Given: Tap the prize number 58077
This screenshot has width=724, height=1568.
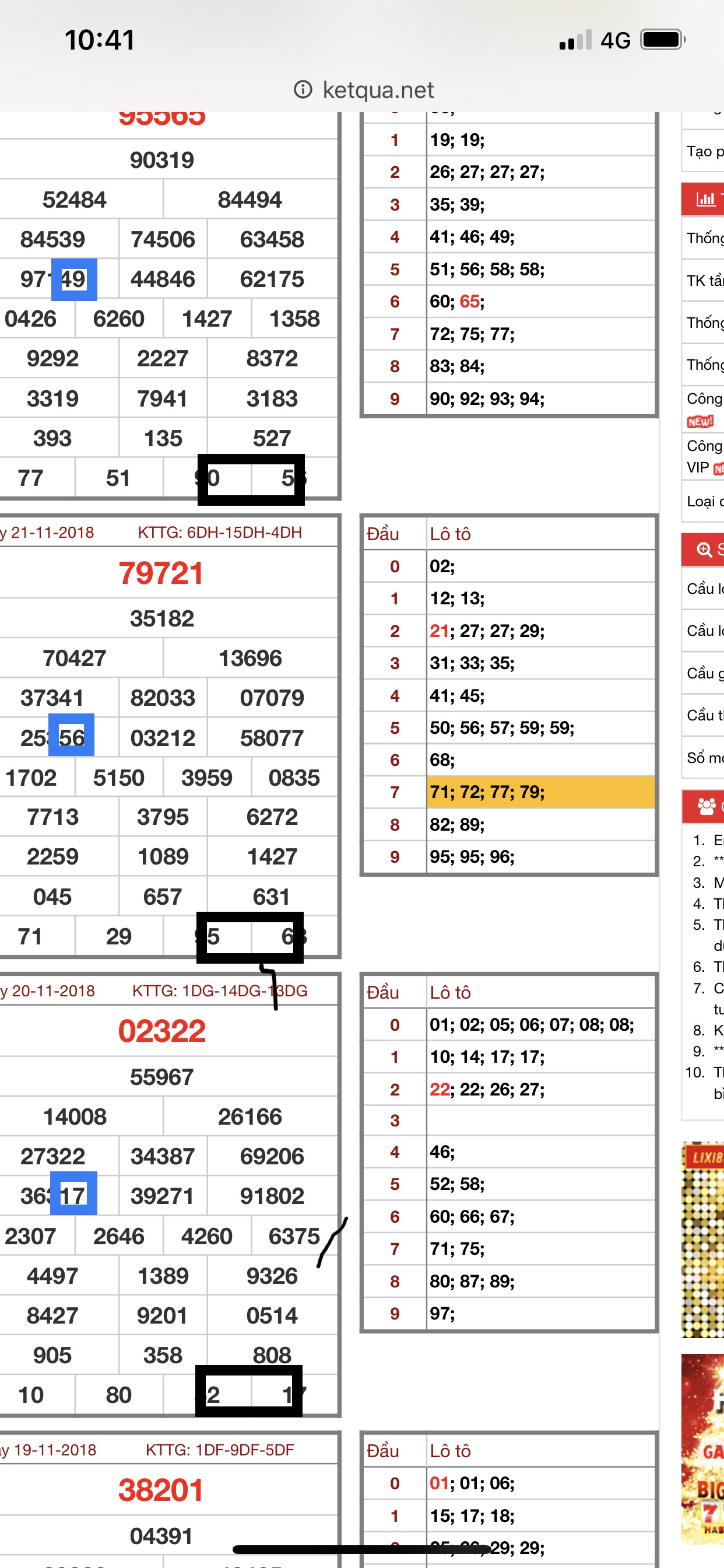Looking at the screenshot, I should [272, 738].
